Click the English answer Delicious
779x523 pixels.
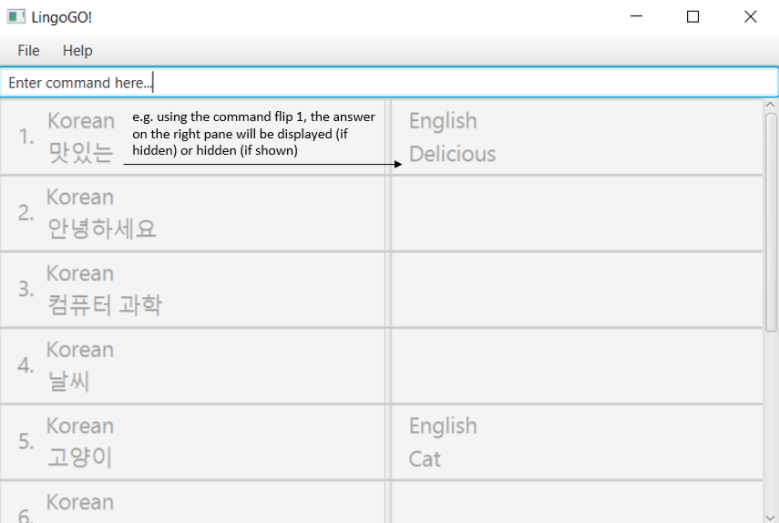tap(452, 154)
